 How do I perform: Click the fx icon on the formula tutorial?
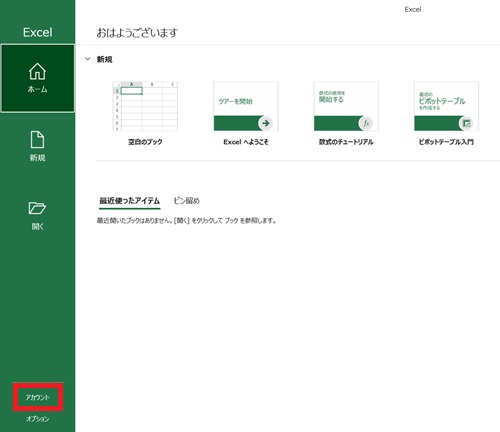(366, 123)
